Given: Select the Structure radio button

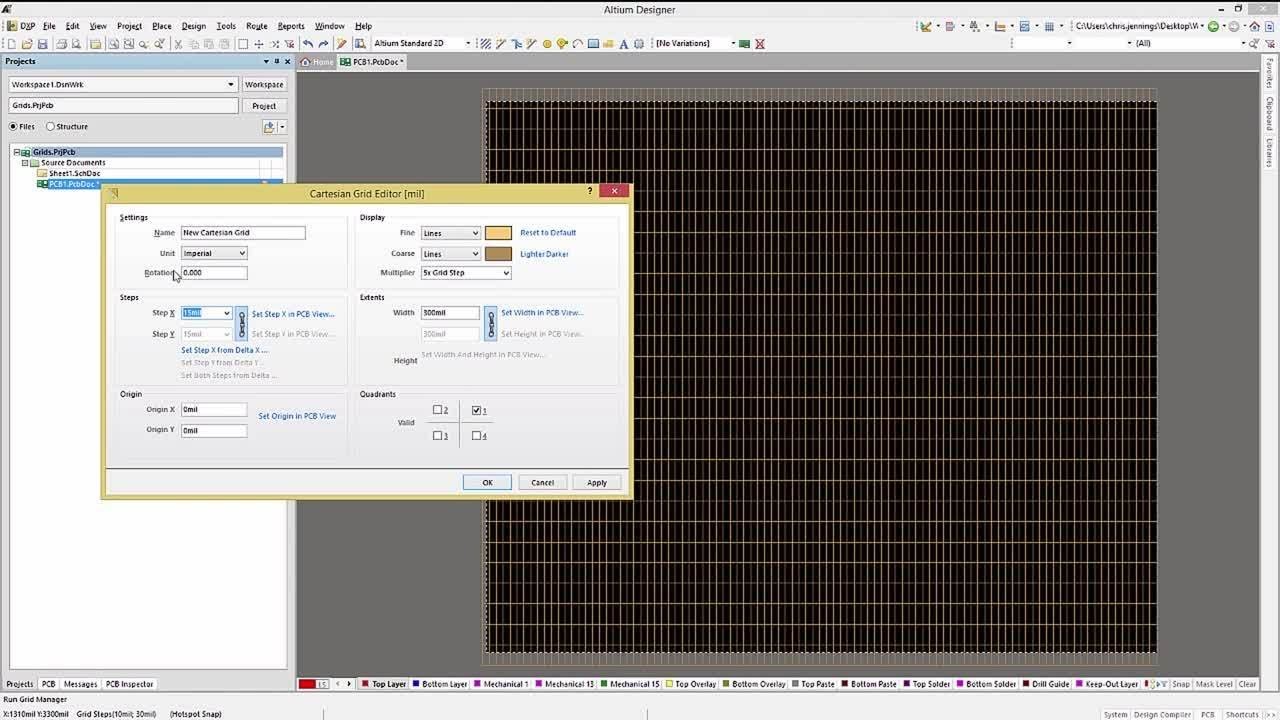Looking at the screenshot, I should pyautogui.click(x=50, y=127).
